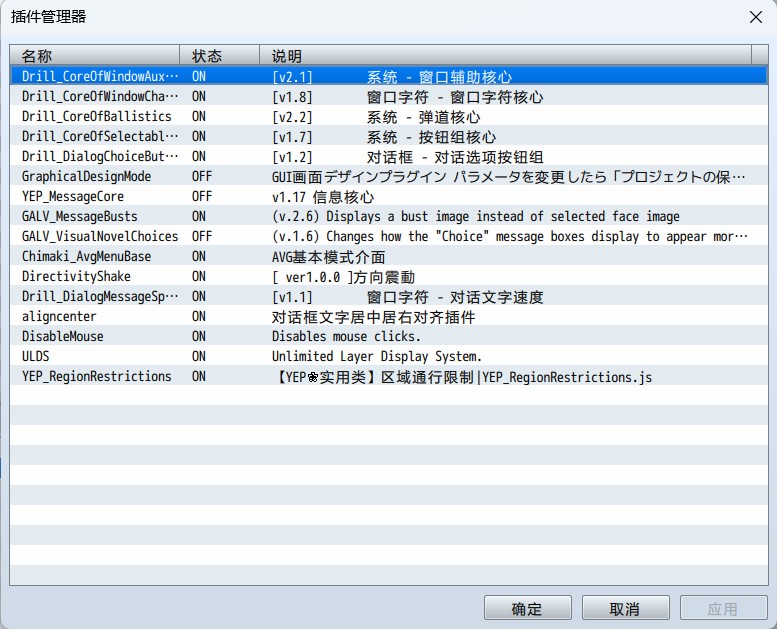Select the Drill_DialogChoiceBut plugin row
The height and width of the screenshot is (629, 777).
[389, 156]
